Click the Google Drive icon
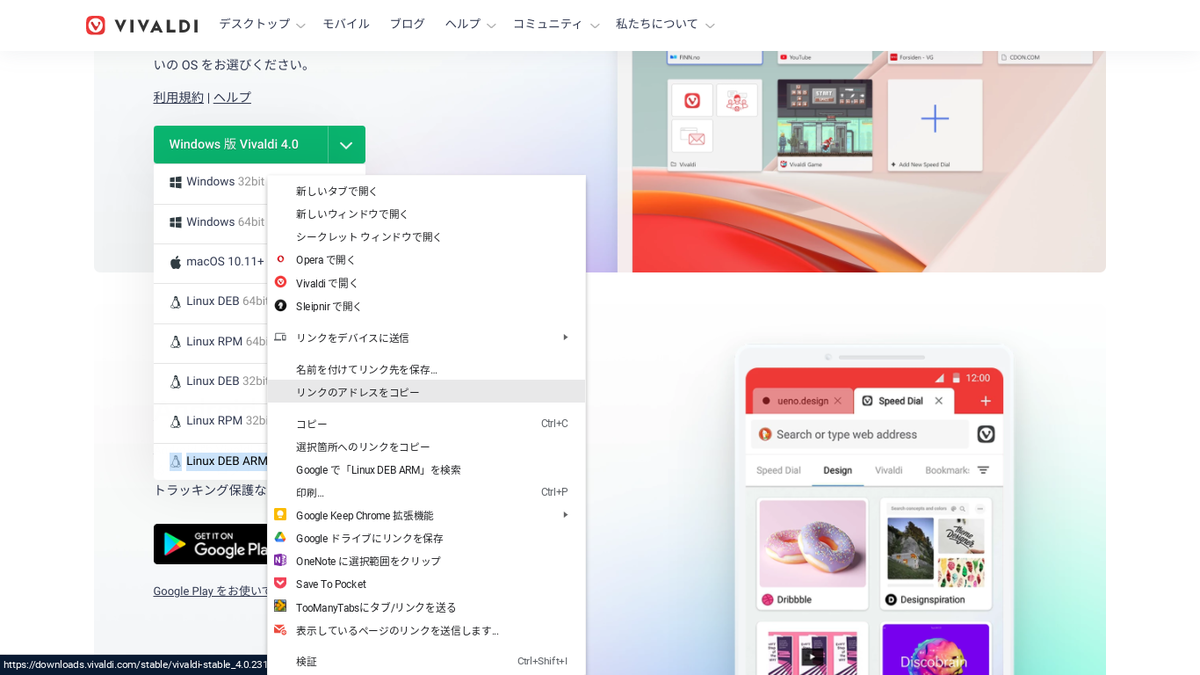This screenshot has height=675, width=1200. tap(280, 537)
